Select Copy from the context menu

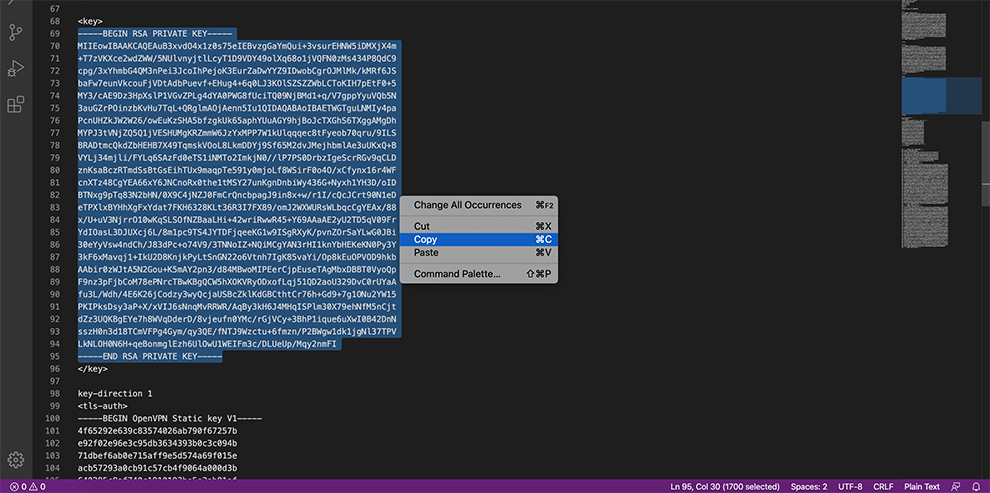(x=426, y=239)
